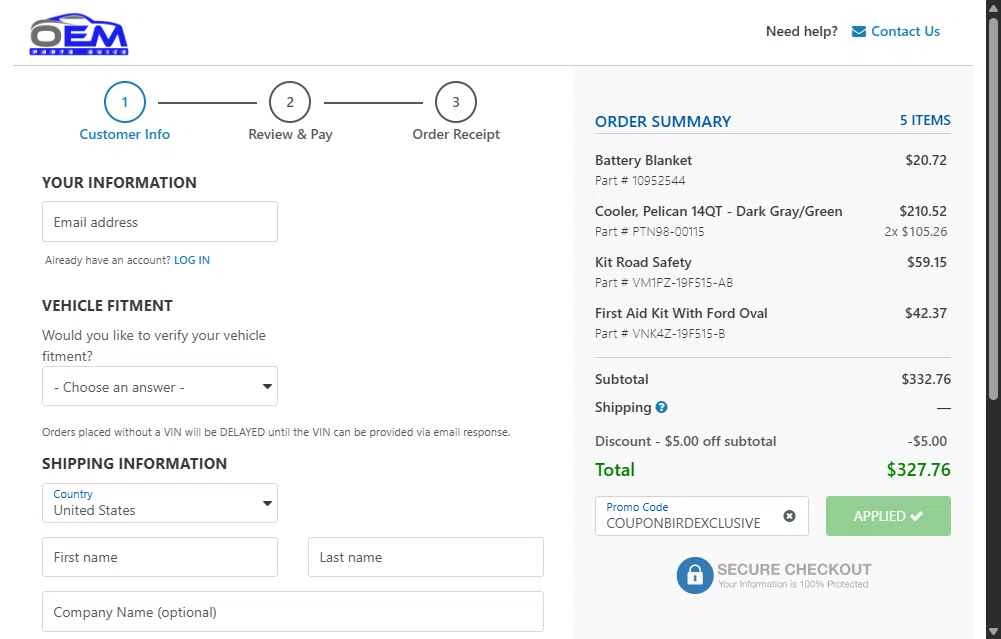The image size is (1001, 639).
Task: Click the scrollbar down arrow
Action: [993, 633]
